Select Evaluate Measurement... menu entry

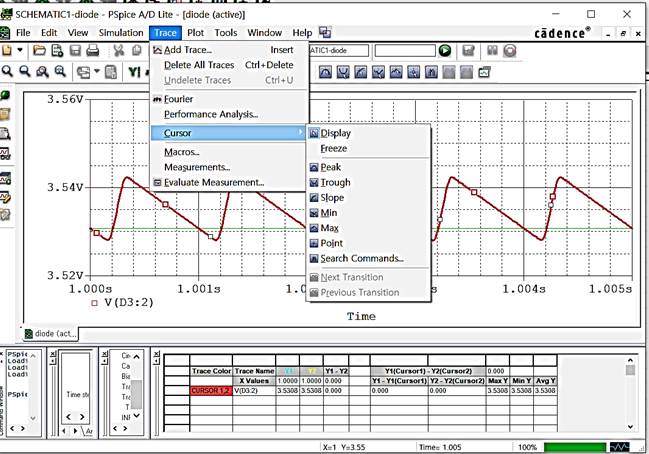click(x=228, y=183)
